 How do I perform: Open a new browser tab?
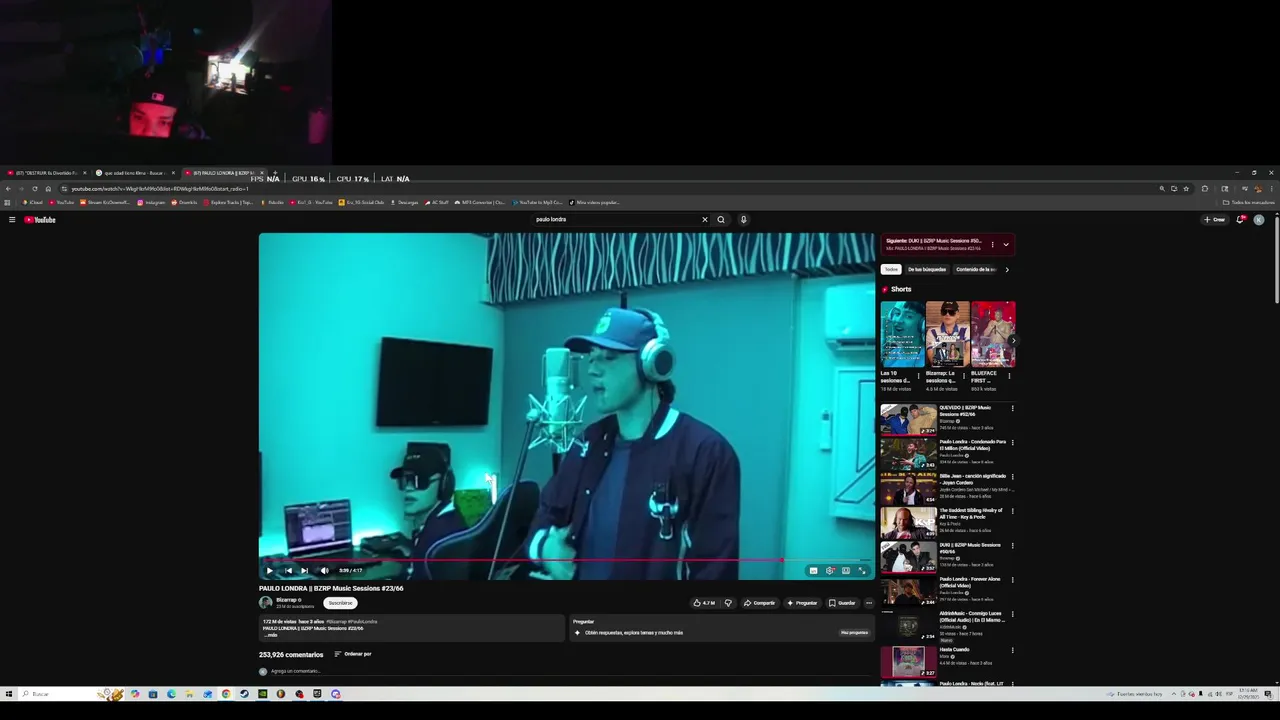click(275, 173)
